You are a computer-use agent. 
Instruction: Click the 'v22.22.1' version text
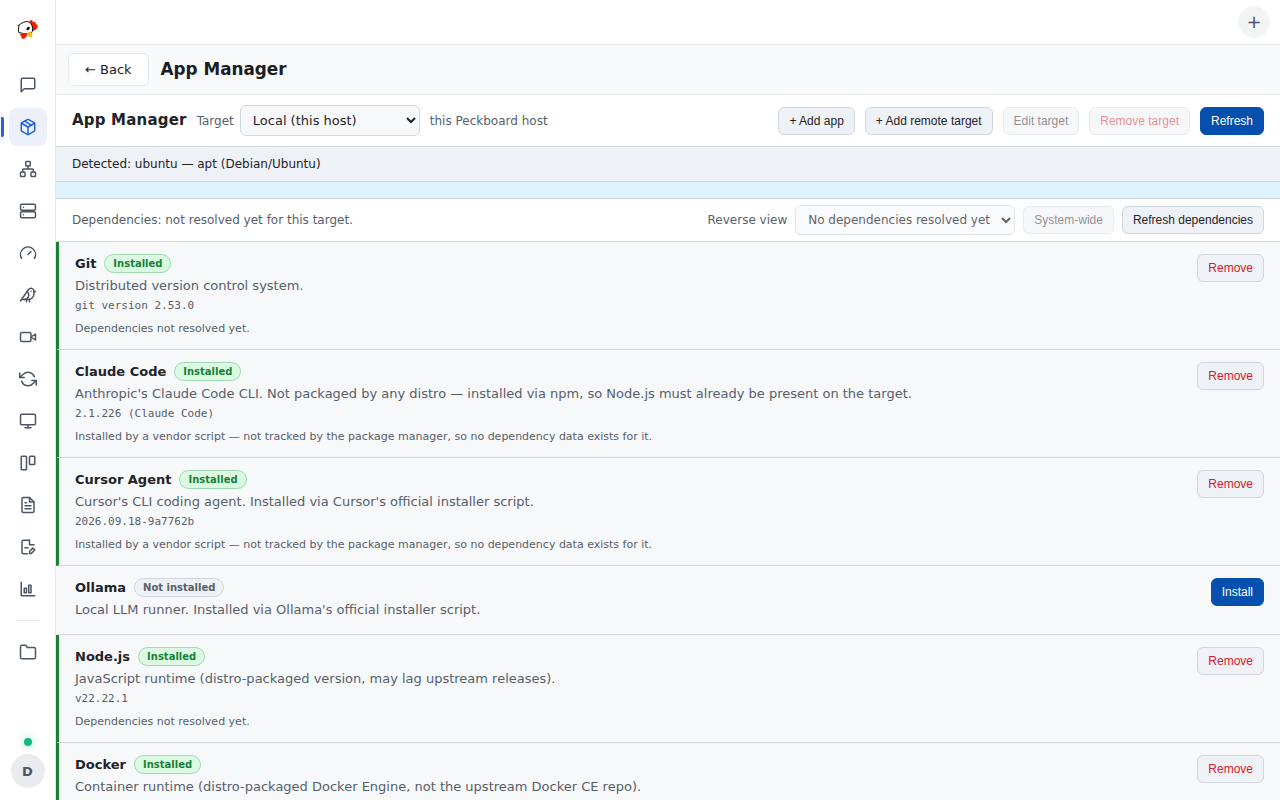coord(102,699)
